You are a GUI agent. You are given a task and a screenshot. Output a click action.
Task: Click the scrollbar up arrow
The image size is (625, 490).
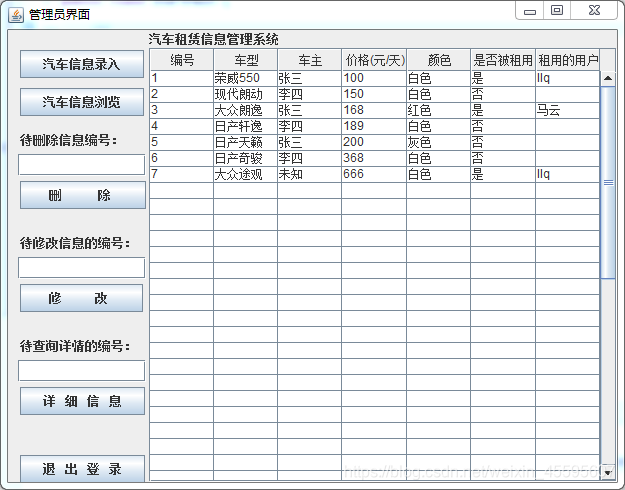pyautogui.click(x=608, y=78)
